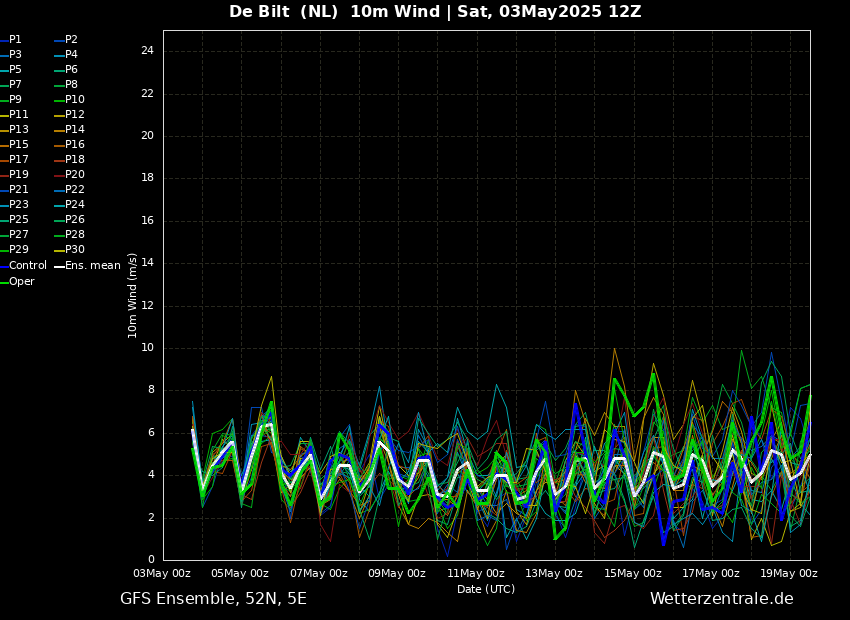Viewport: 850px width, 620px height.
Task: Click the GFS Ensemble, 52N, 5E caption
Action: pos(213,599)
